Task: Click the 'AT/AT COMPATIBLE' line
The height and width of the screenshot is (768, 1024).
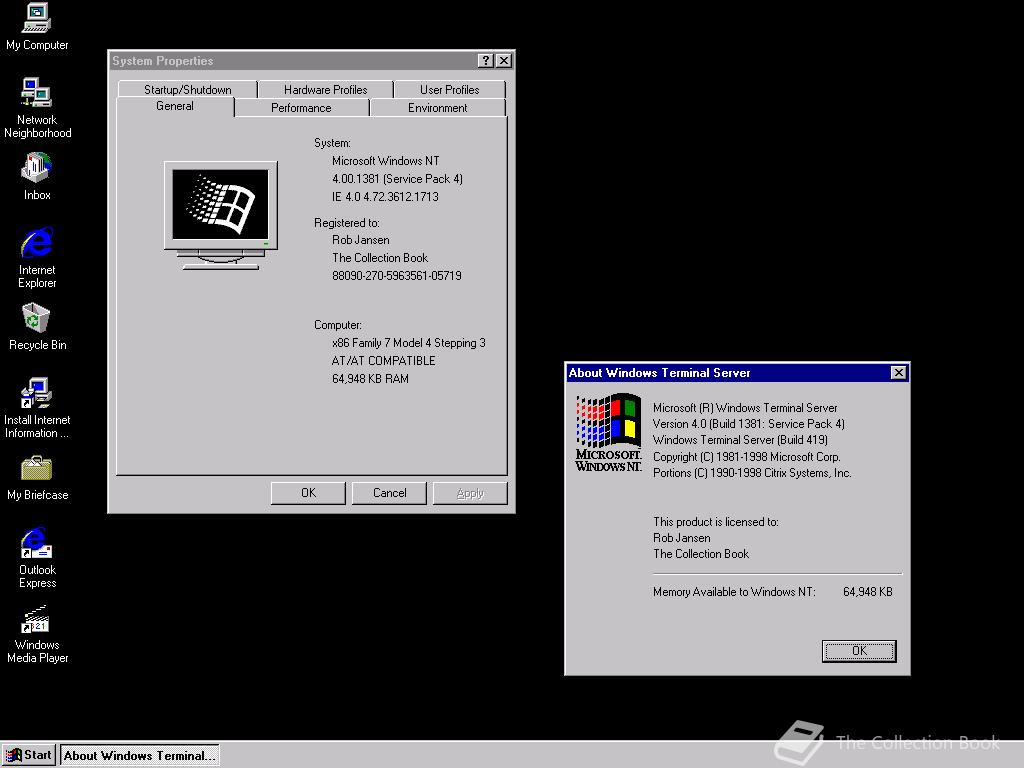Action: tap(383, 360)
